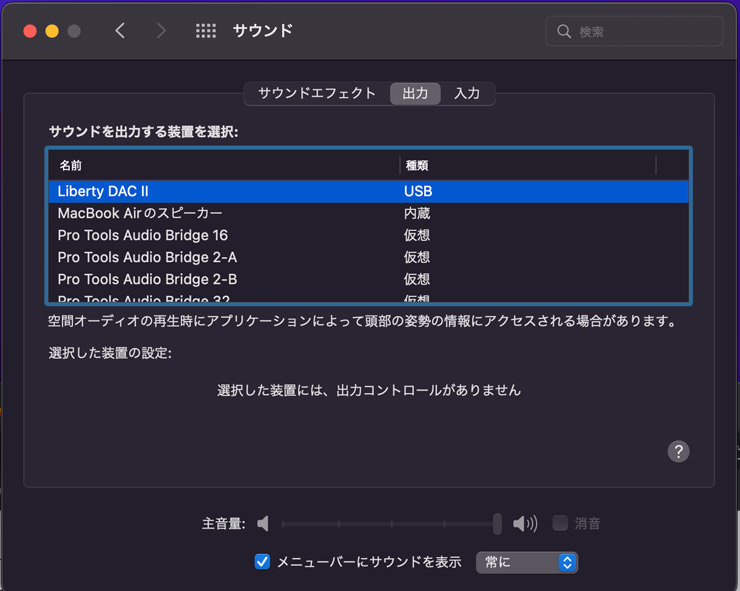Viewport: 740px width, 591px height.
Task: Click the 名前 column header
Action: [224, 166]
